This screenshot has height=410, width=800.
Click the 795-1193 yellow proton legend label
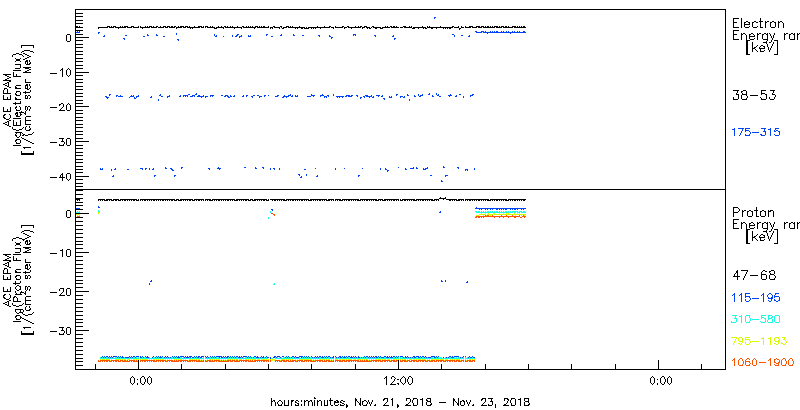[760, 341]
